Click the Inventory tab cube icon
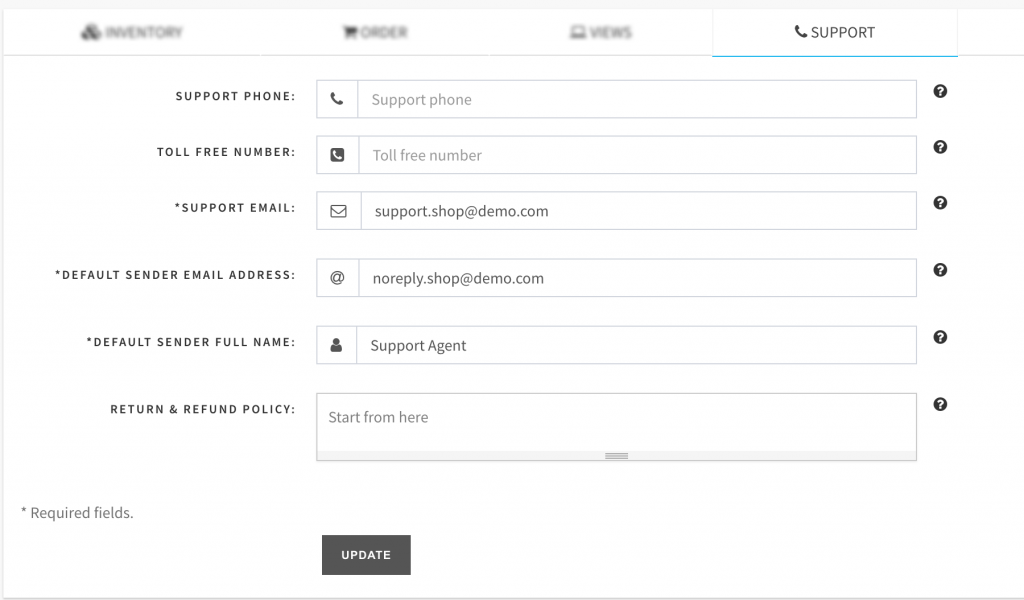Screen dimensions: 1024x600 pos(89,31)
